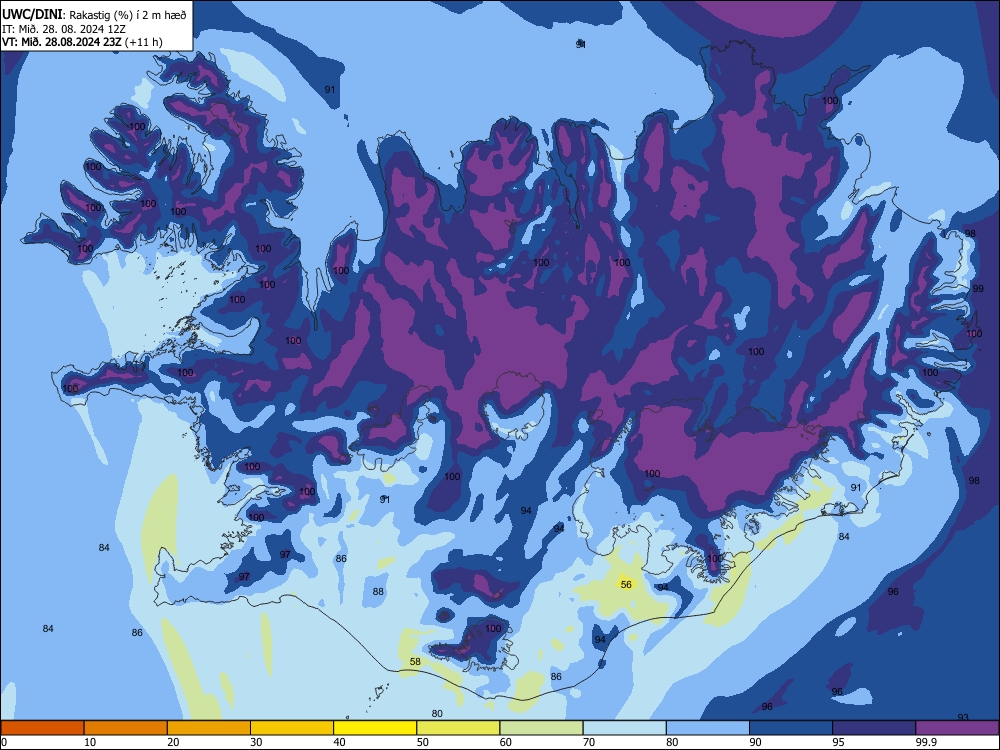
Task: Pick the light blue 80–90 legend swatch
Action: coord(707,728)
